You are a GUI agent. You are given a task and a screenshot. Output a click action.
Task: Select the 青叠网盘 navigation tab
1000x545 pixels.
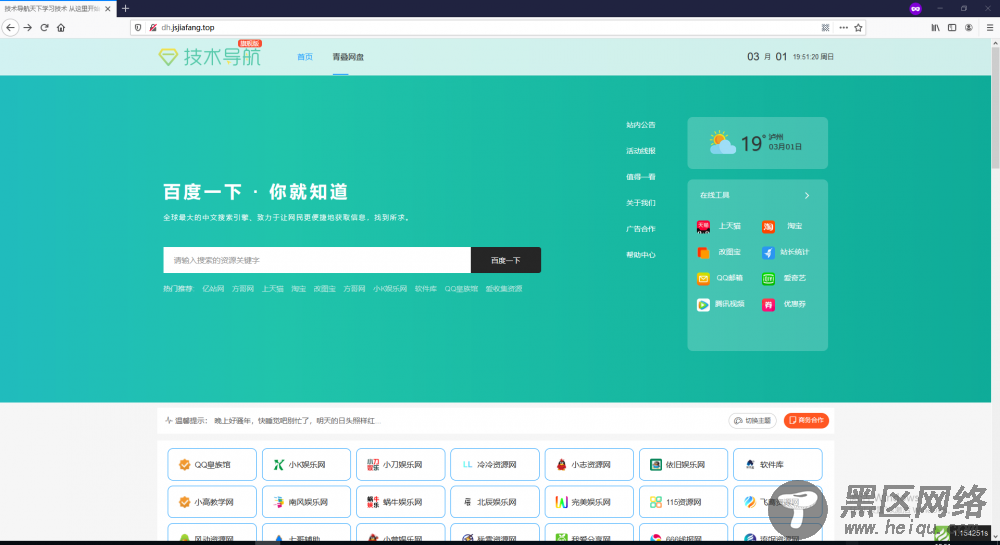pos(348,57)
